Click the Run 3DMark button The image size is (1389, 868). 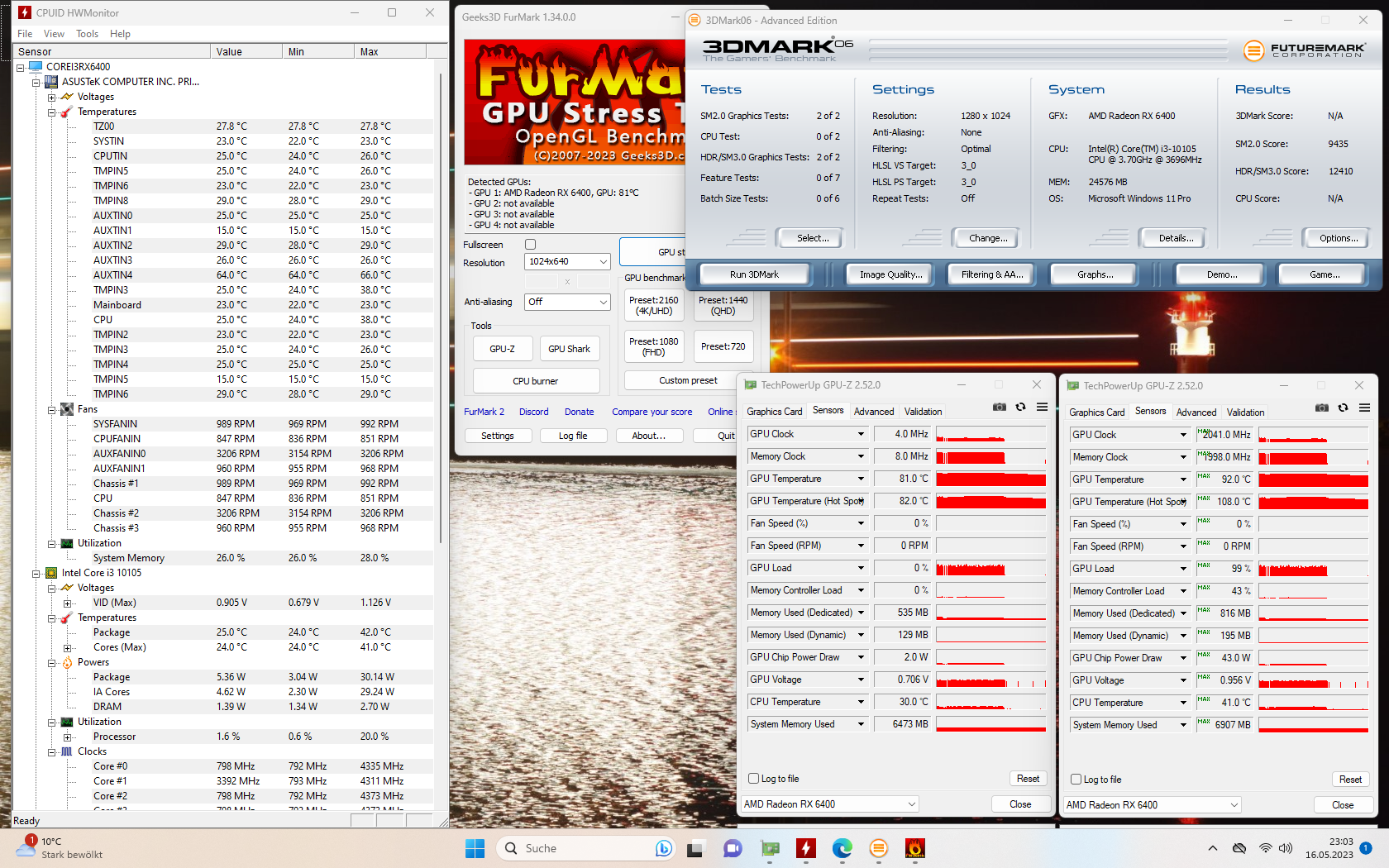[754, 274]
